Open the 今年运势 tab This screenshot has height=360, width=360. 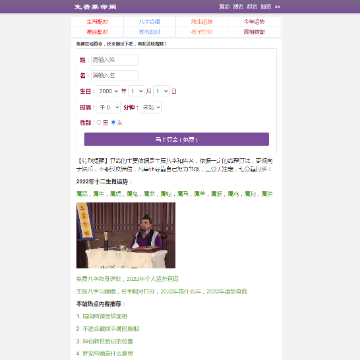[254, 22]
